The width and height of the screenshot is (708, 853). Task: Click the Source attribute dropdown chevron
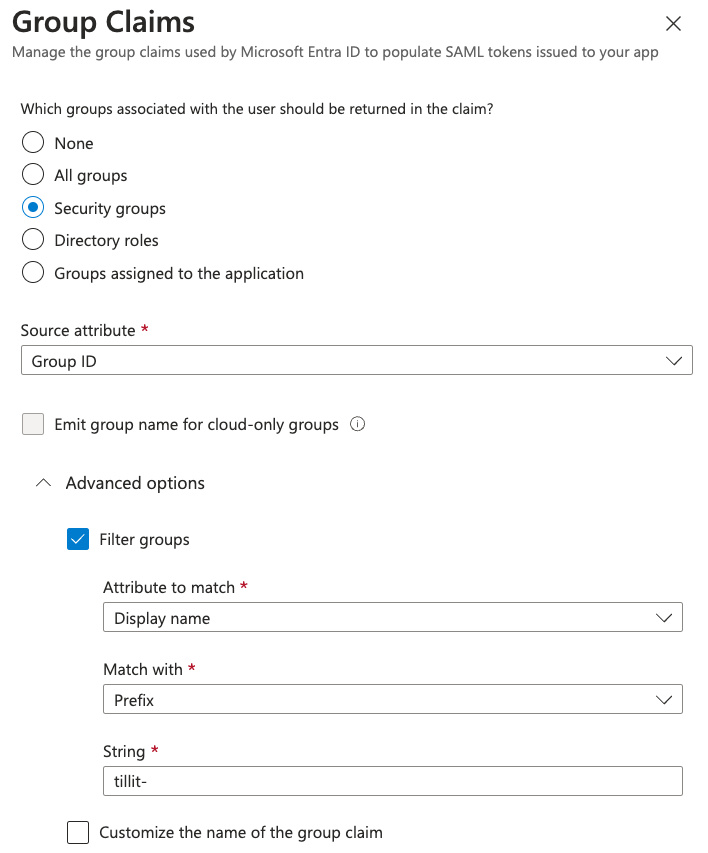tap(674, 361)
